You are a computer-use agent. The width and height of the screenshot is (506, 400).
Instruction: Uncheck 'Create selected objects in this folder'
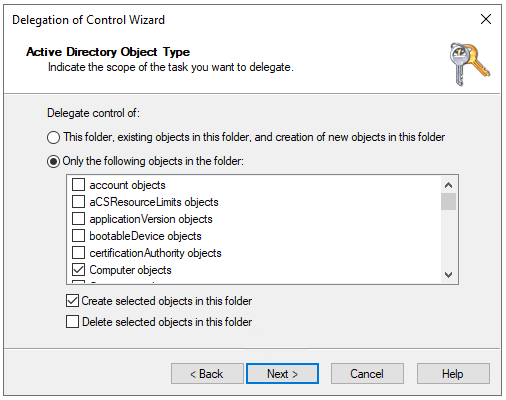[72, 301]
